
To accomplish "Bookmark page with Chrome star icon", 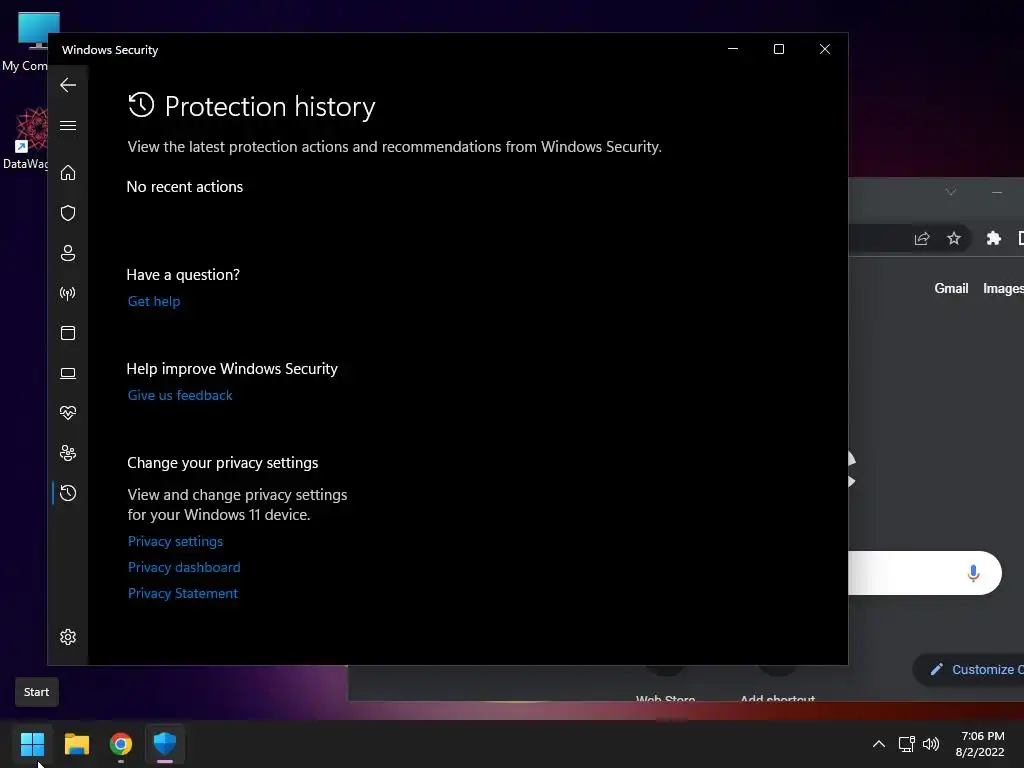I will (954, 238).
